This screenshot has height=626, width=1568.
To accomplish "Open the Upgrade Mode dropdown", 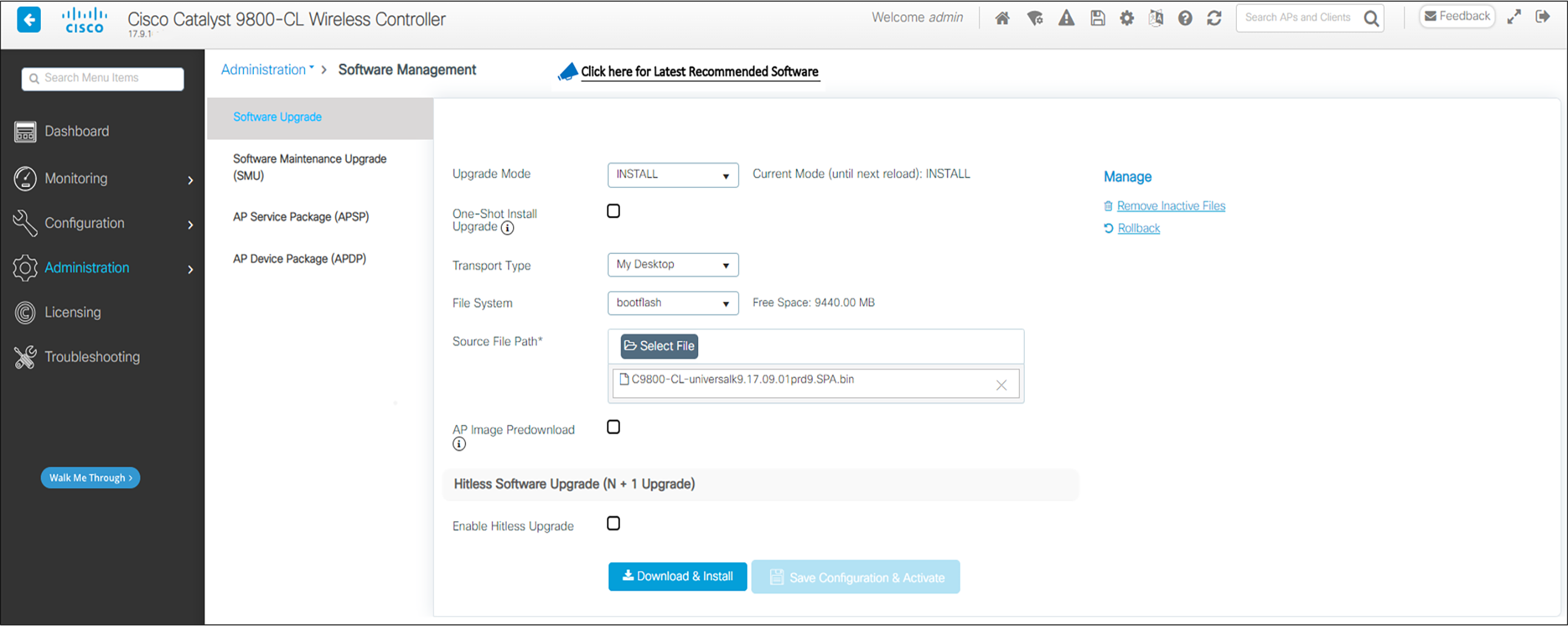I will [x=673, y=175].
